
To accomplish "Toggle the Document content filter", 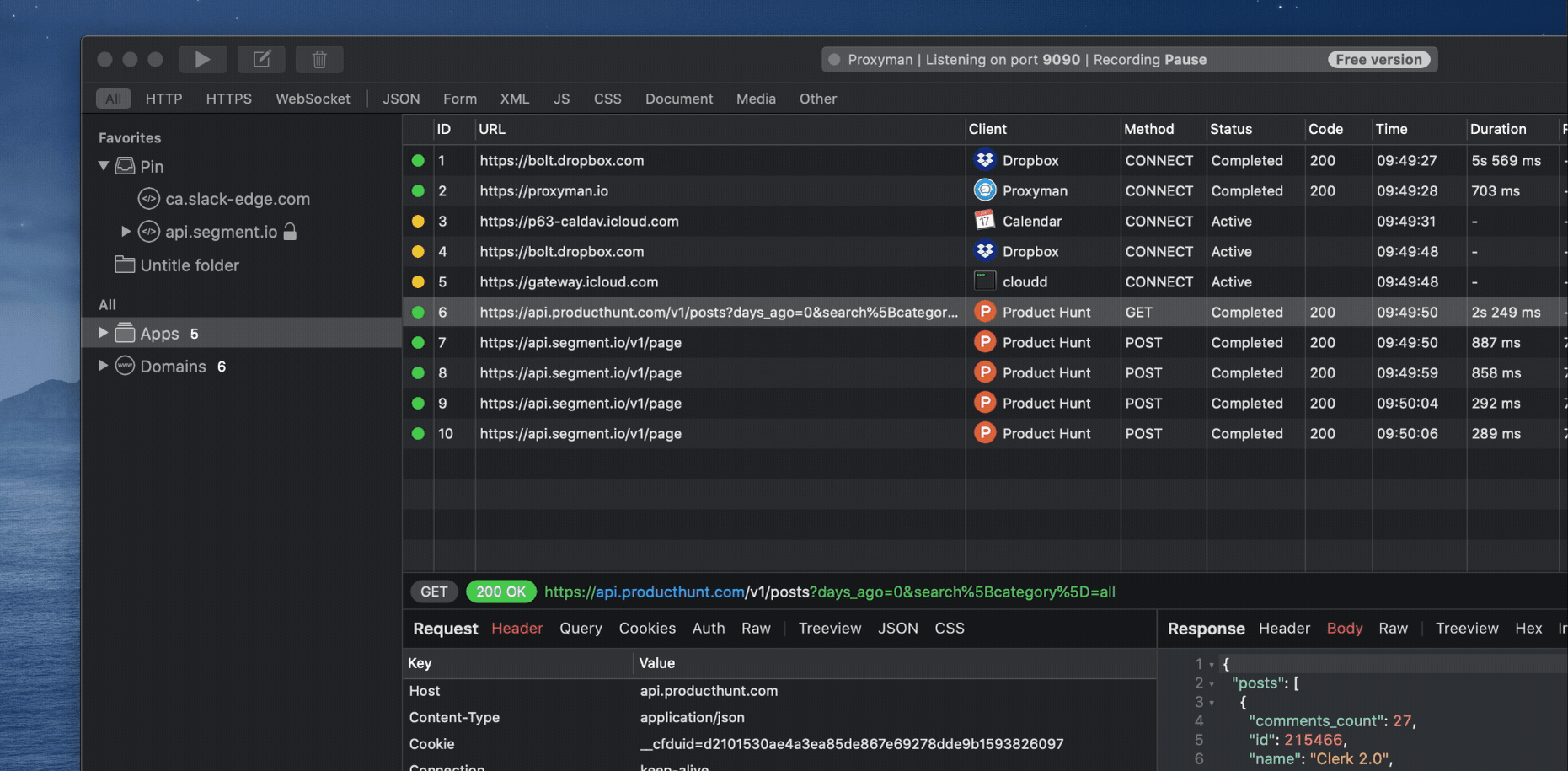I will pos(679,99).
